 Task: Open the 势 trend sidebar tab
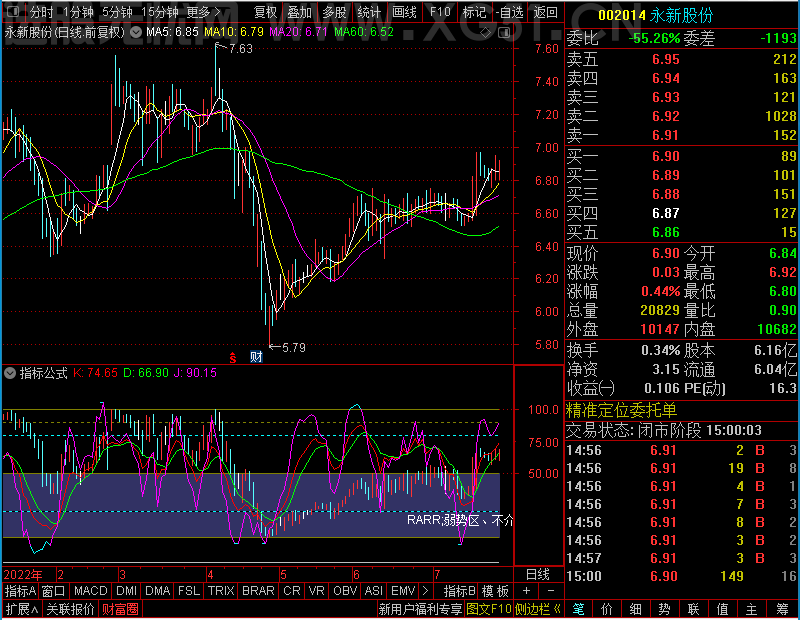point(664,609)
